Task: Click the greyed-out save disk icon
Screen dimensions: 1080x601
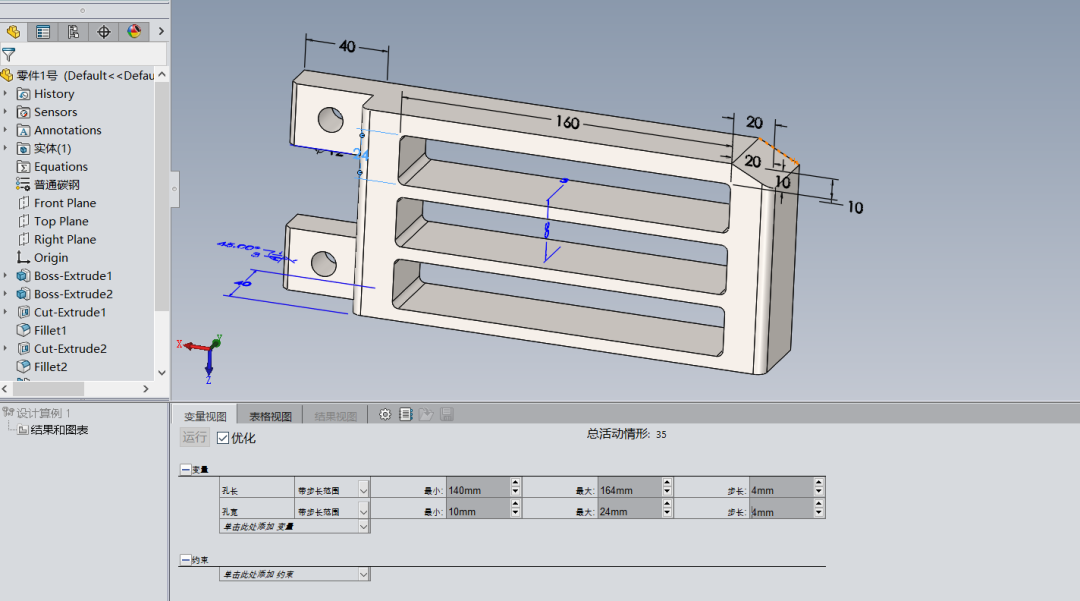Action: [446, 414]
